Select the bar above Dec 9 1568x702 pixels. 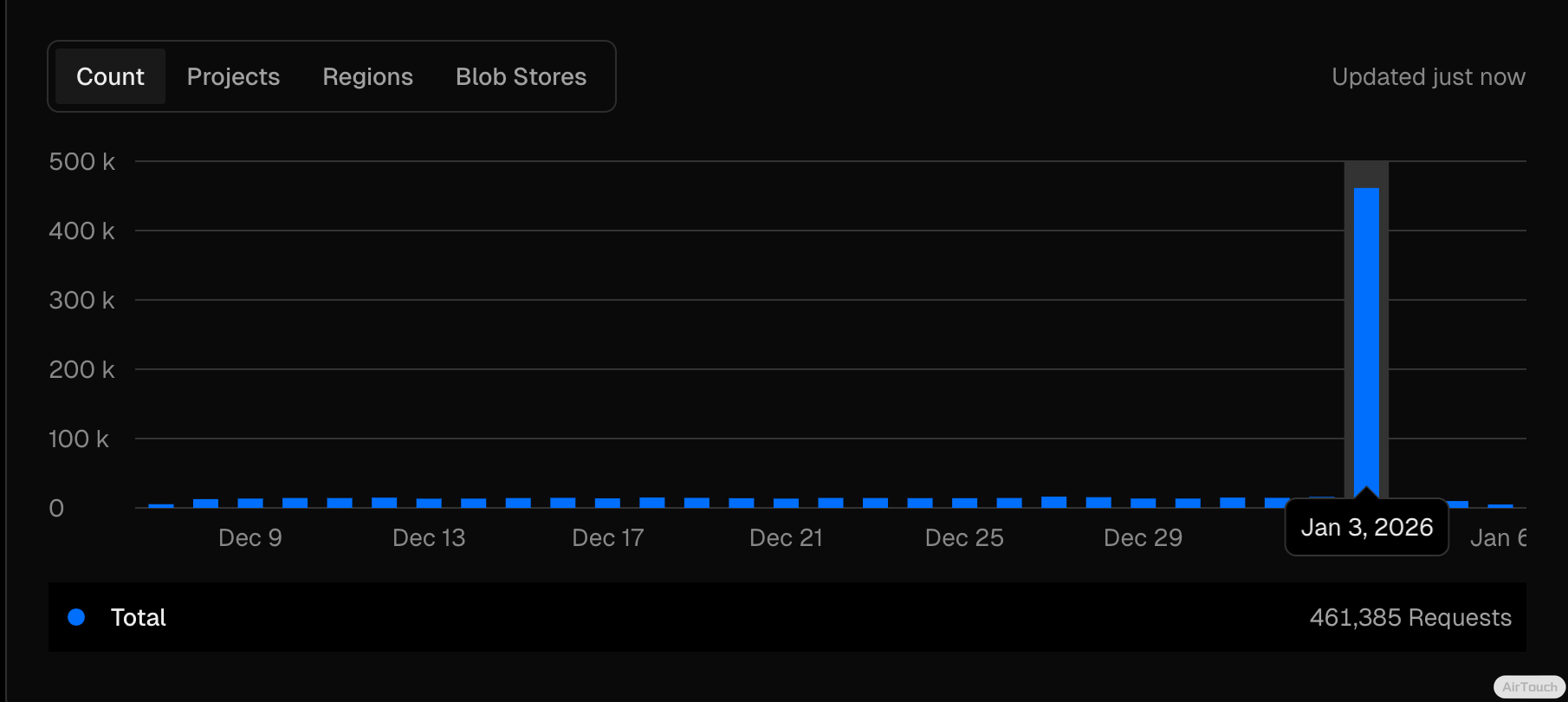click(250, 503)
